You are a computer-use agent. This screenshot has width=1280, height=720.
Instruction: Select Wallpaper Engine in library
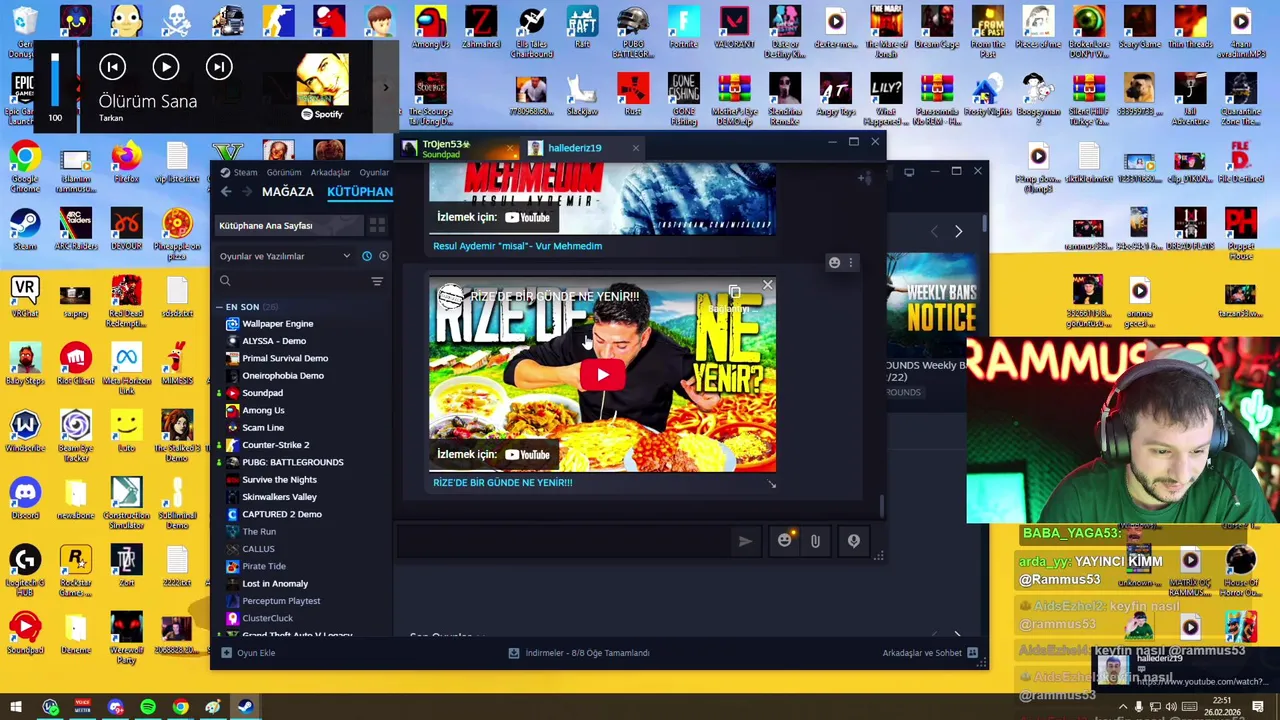(277, 324)
